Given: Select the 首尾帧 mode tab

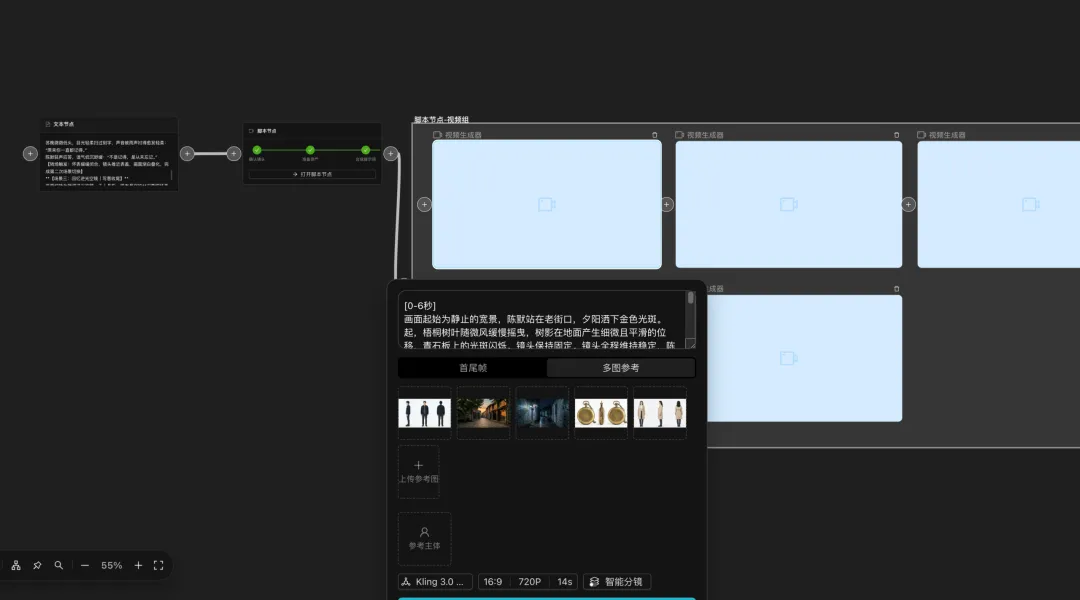Looking at the screenshot, I should coord(472,368).
